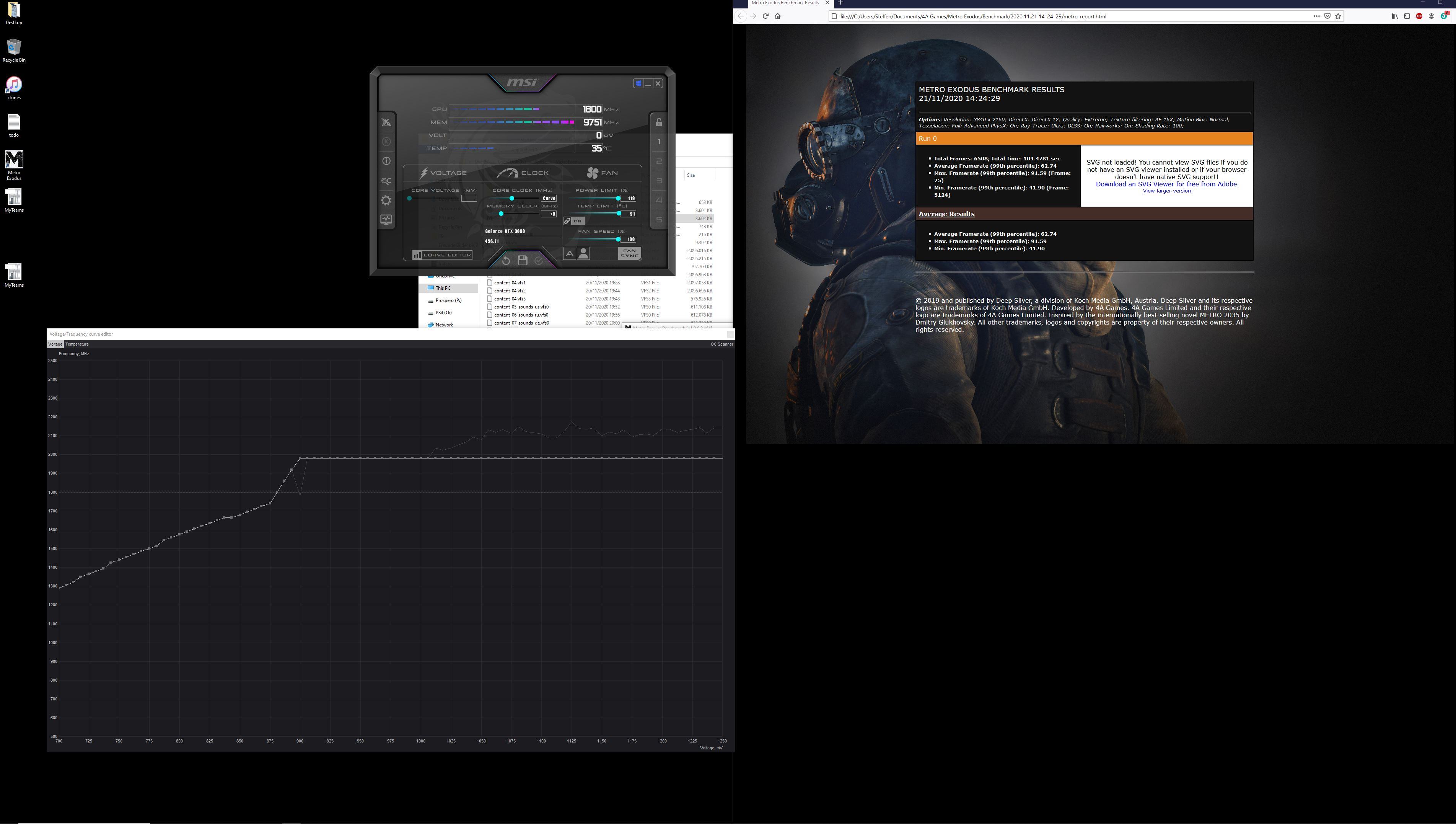The width and height of the screenshot is (1456, 824).
Task: Toggle apply at Windows startup icon
Action: (x=638, y=83)
